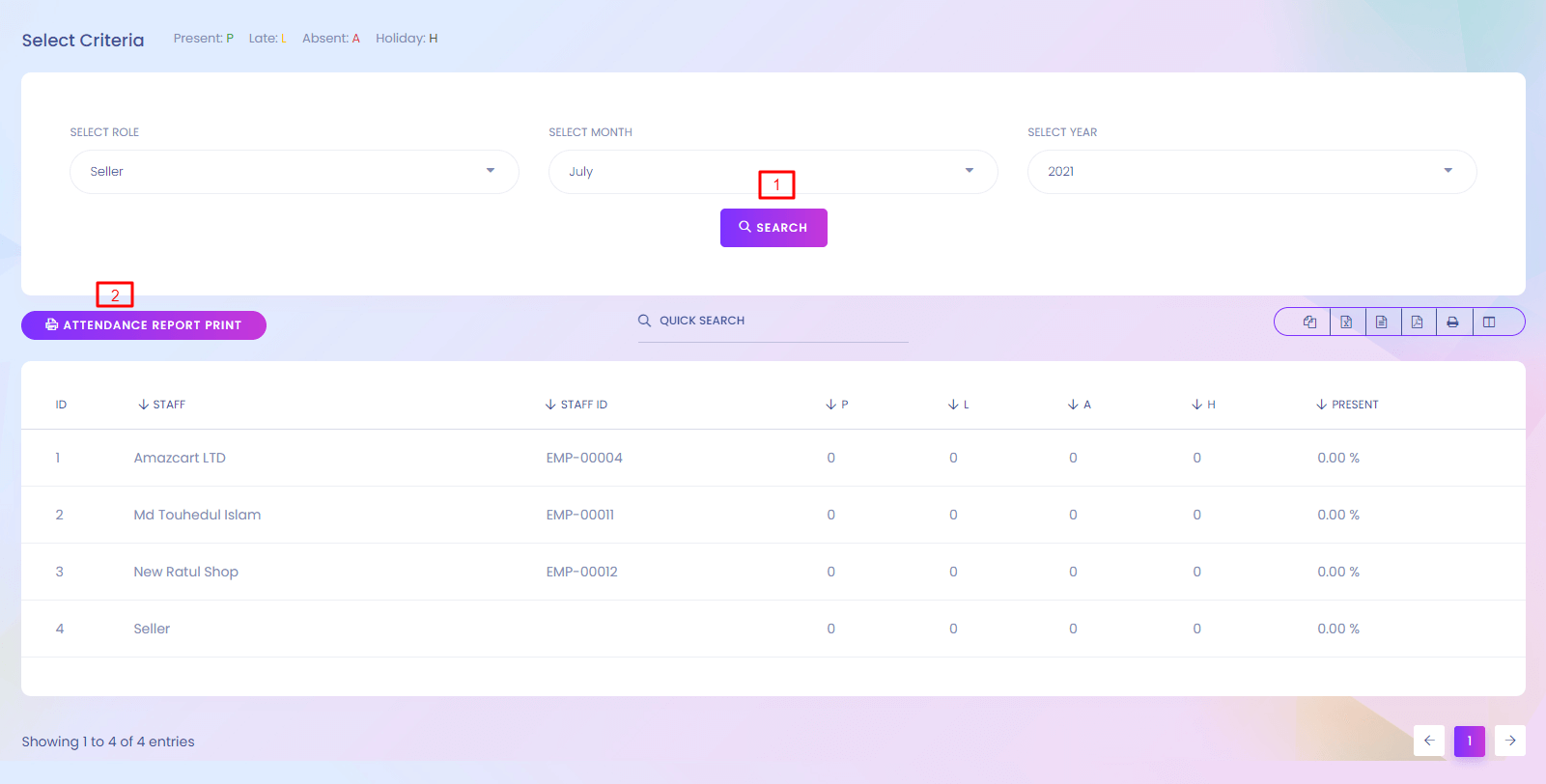Open the Select Role dropdown
This screenshot has width=1546, height=784.
click(x=294, y=172)
